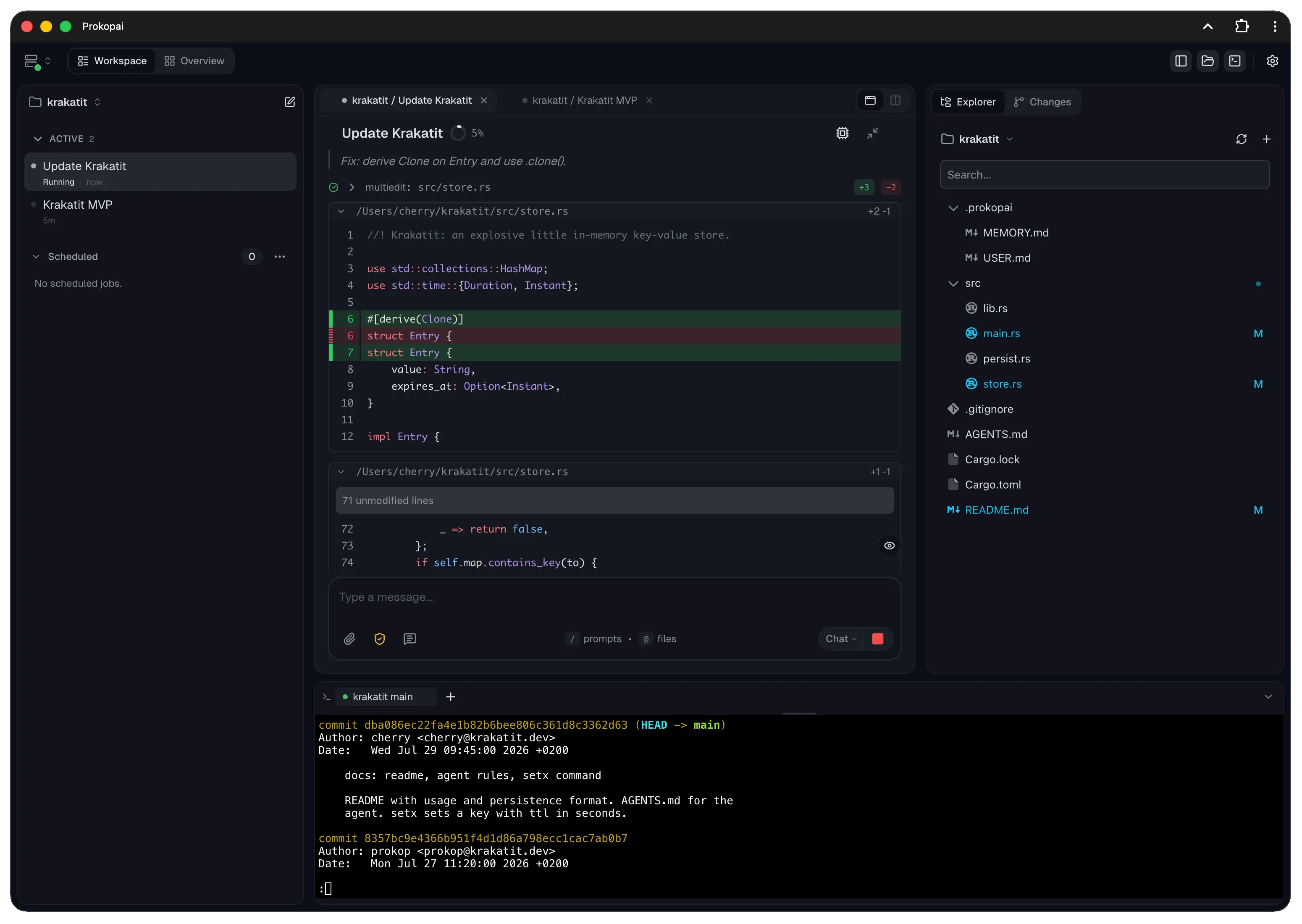The height and width of the screenshot is (924, 1302).
Task: Select single-pane layout icon
Action: [x=870, y=100]
